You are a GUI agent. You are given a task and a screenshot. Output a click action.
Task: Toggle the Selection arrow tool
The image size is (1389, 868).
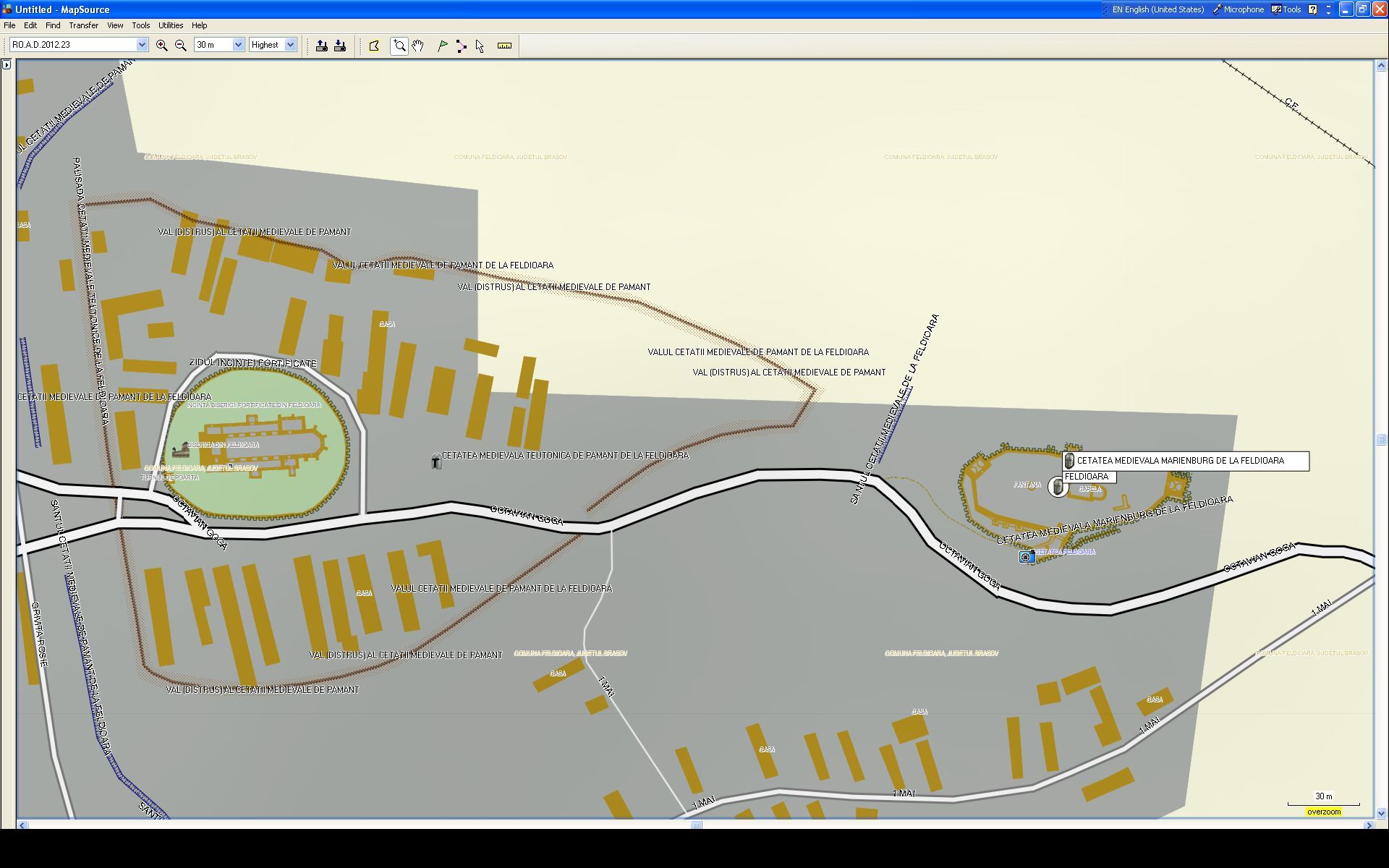coord(480,46)
